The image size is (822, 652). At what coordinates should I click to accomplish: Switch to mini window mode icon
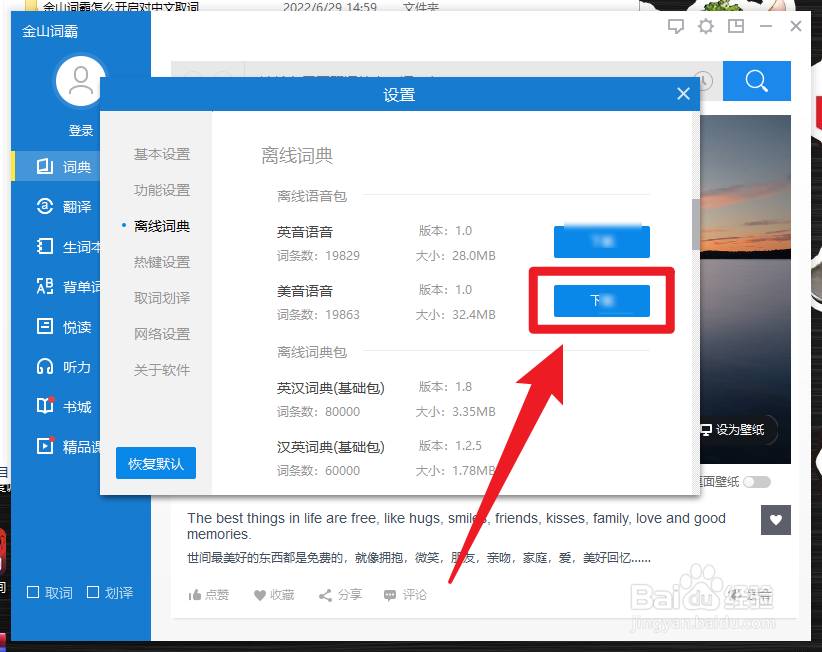736,26
